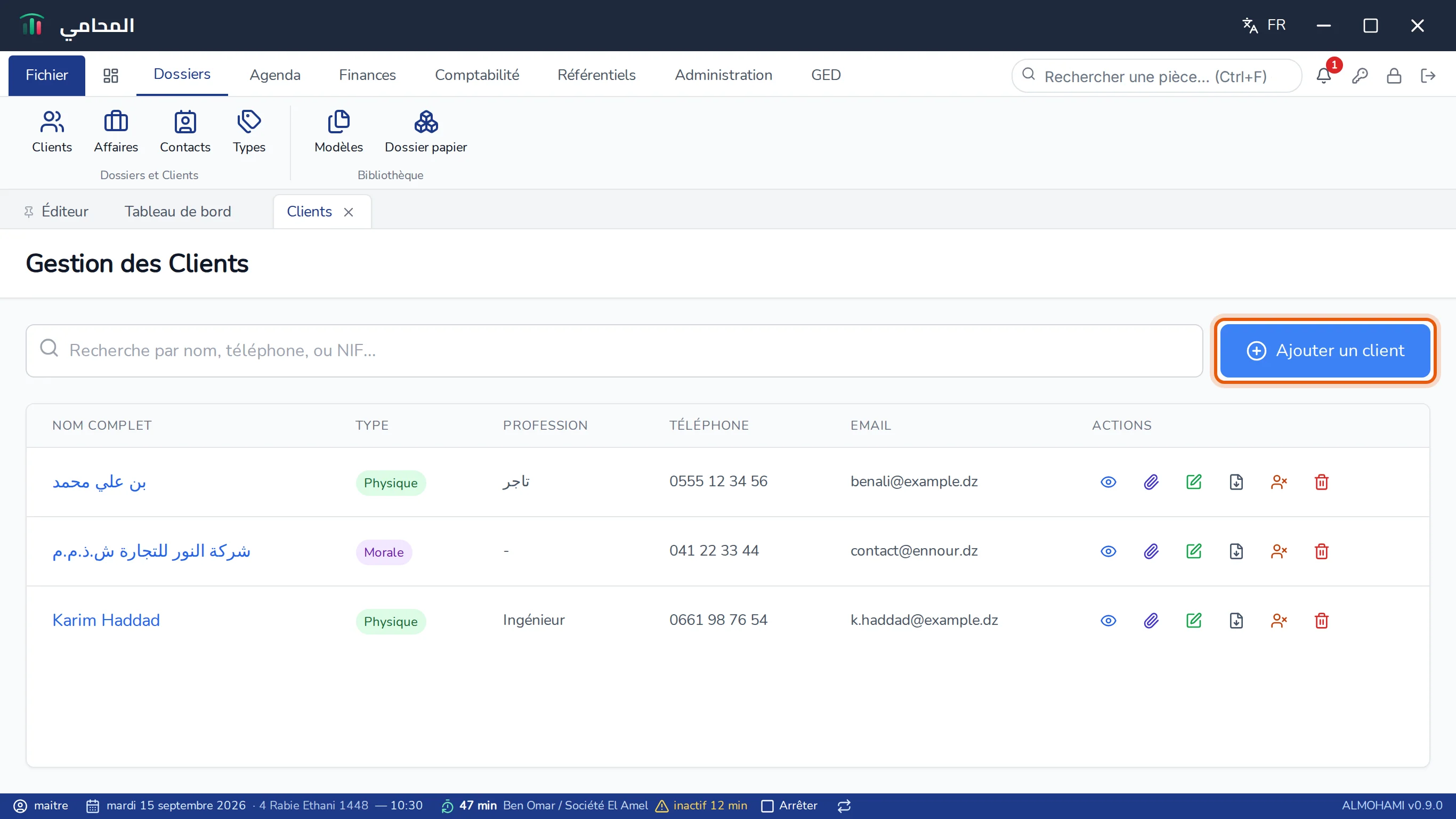Switch to the Tableau de bord tab
Image resolution: width=1456 pixels, height=819 pixels.
(x=177, y=212)
